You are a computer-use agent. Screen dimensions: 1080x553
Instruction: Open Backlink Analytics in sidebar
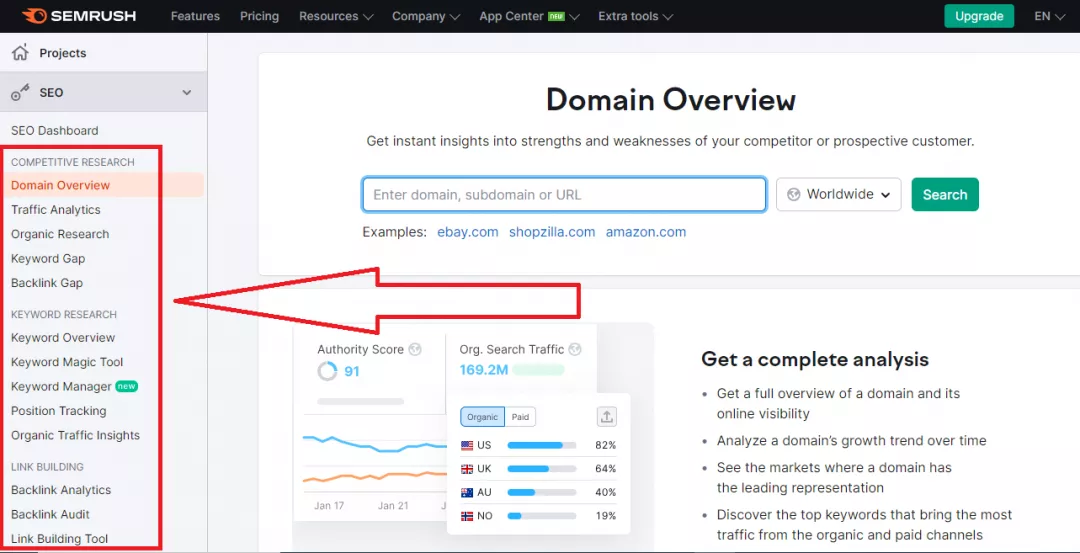pyautogui.click(x=61, y=490)
